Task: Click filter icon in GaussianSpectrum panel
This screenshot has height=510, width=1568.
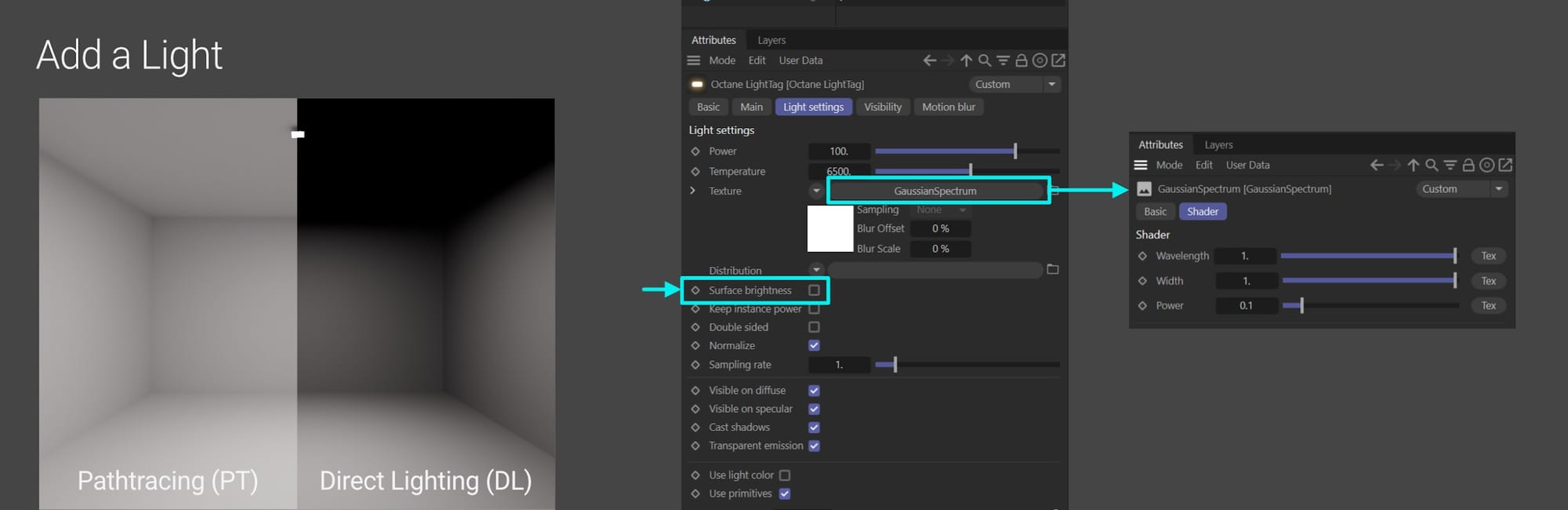Action: pyautogui.click(x=1450, y=165)
